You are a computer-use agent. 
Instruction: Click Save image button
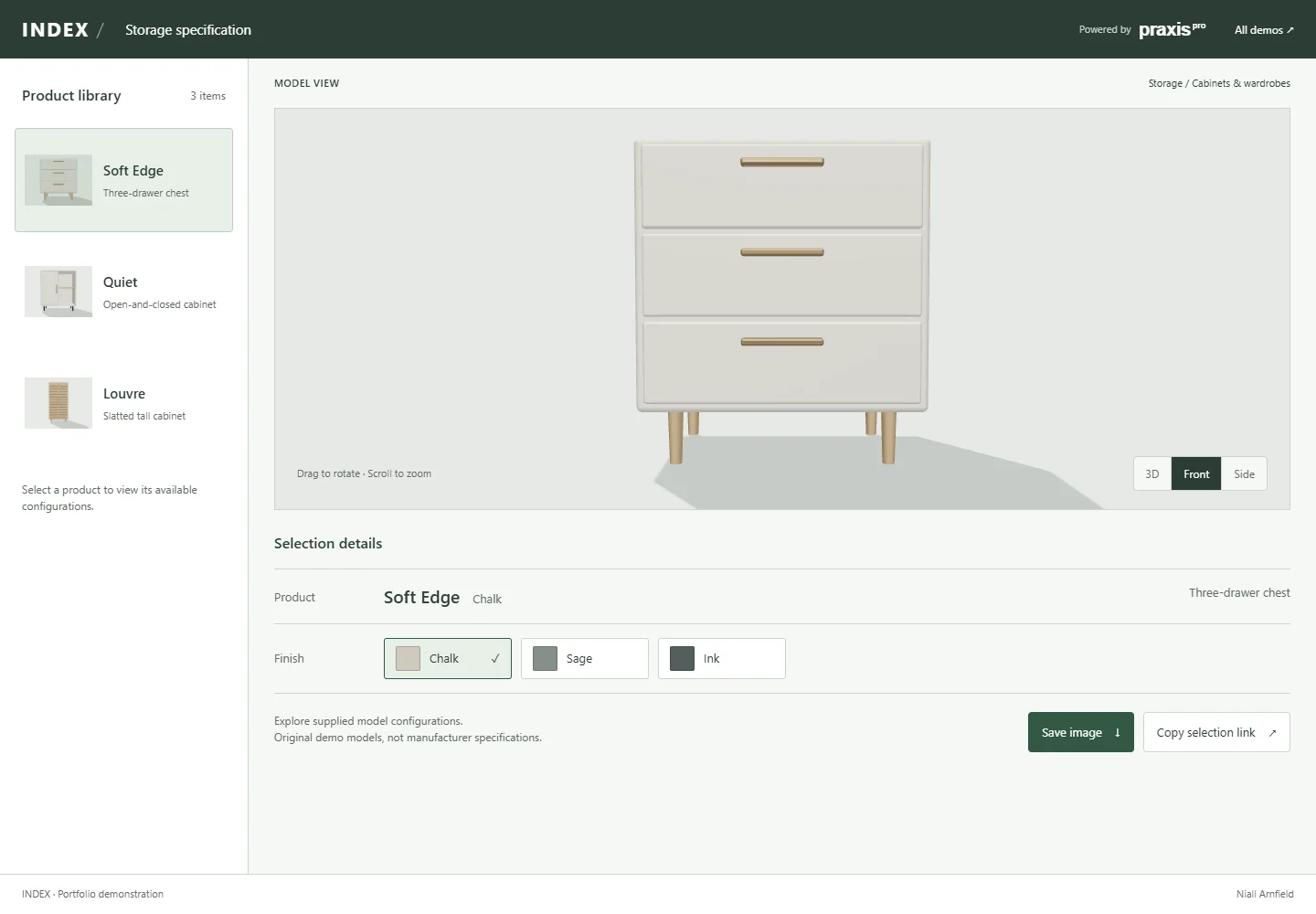point(1081,732)
